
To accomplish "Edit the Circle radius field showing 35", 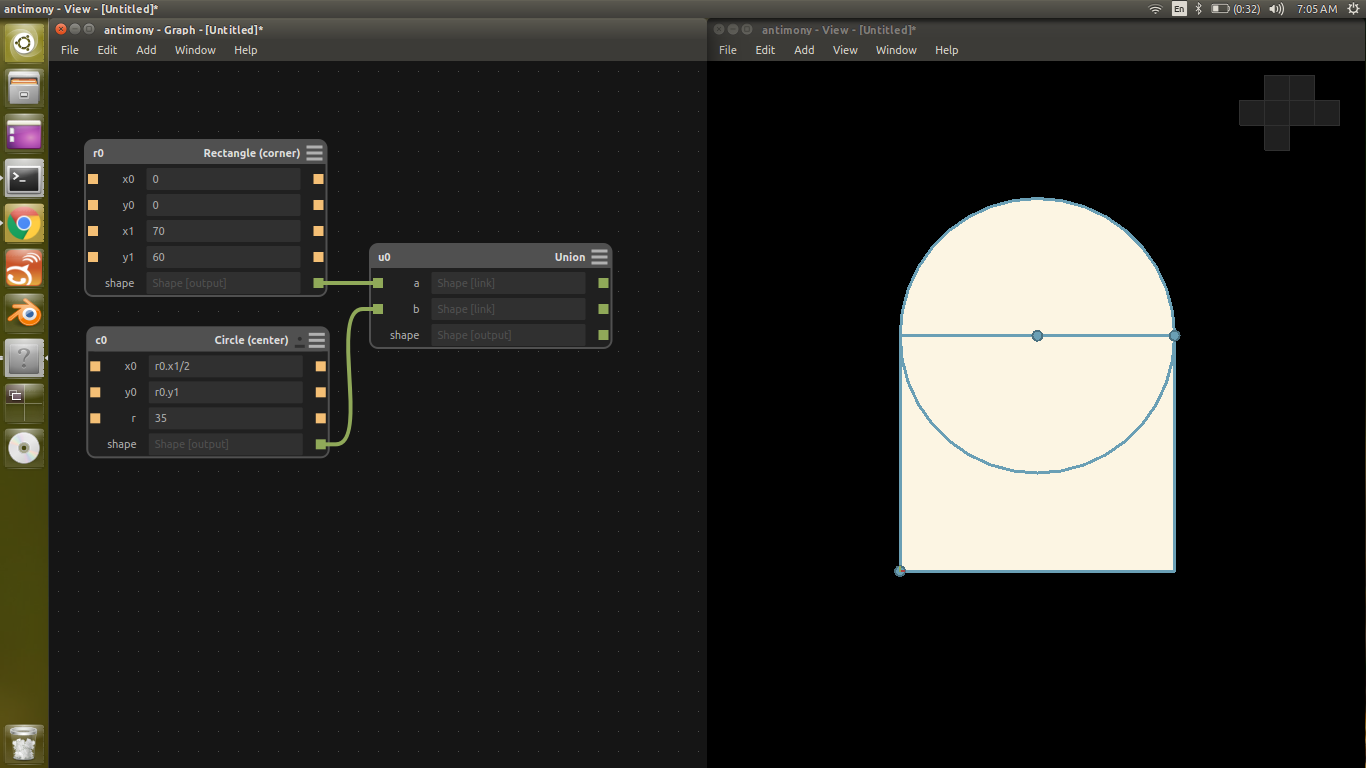I will pos(225,418).
